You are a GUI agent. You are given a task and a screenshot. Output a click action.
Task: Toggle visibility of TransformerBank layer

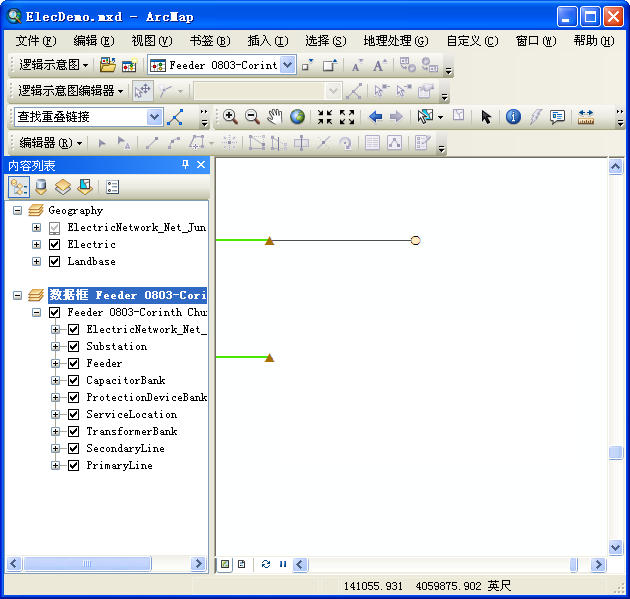coord(73,432)
